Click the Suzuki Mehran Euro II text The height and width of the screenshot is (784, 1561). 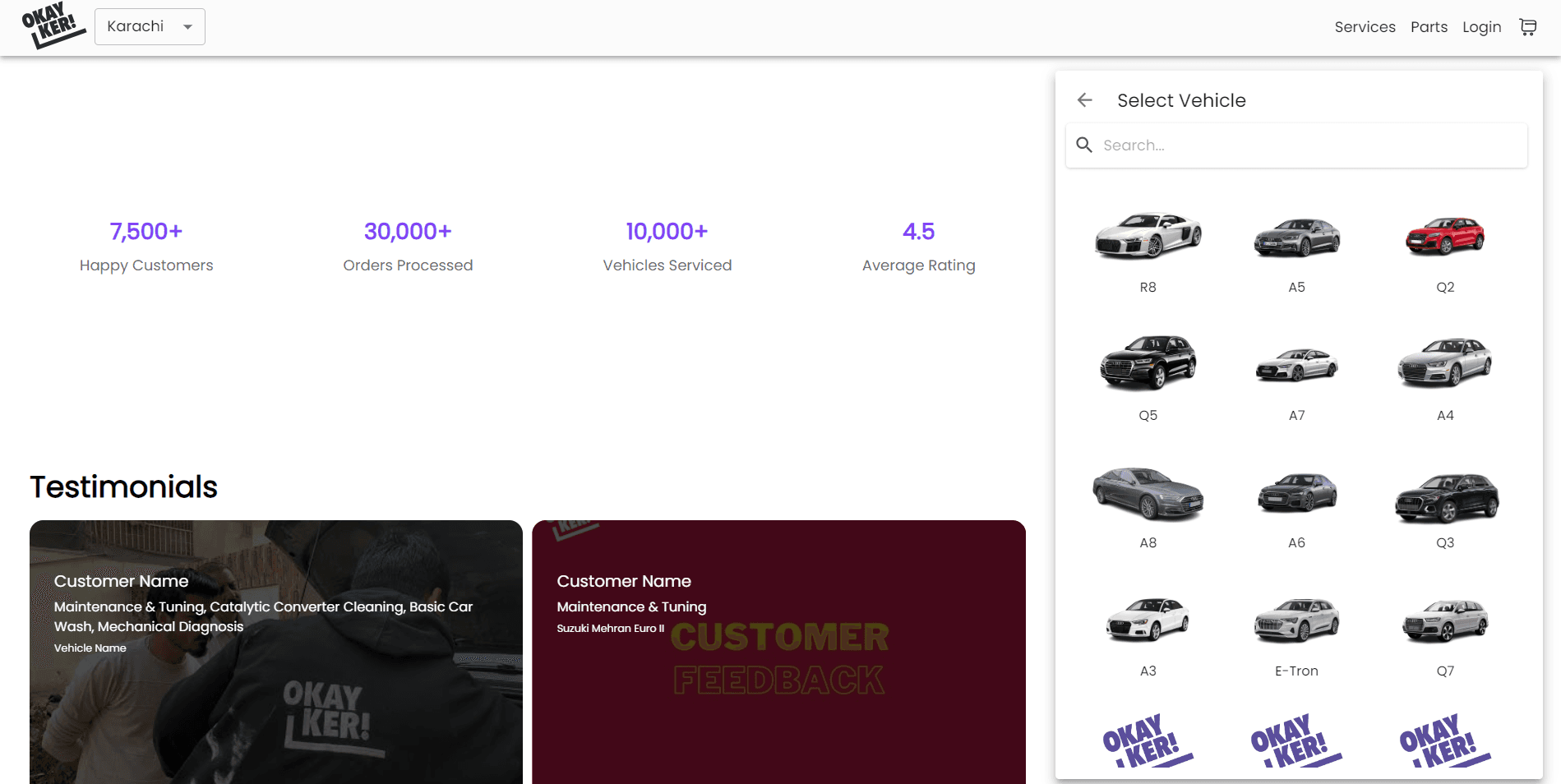(x=610, y=628)
